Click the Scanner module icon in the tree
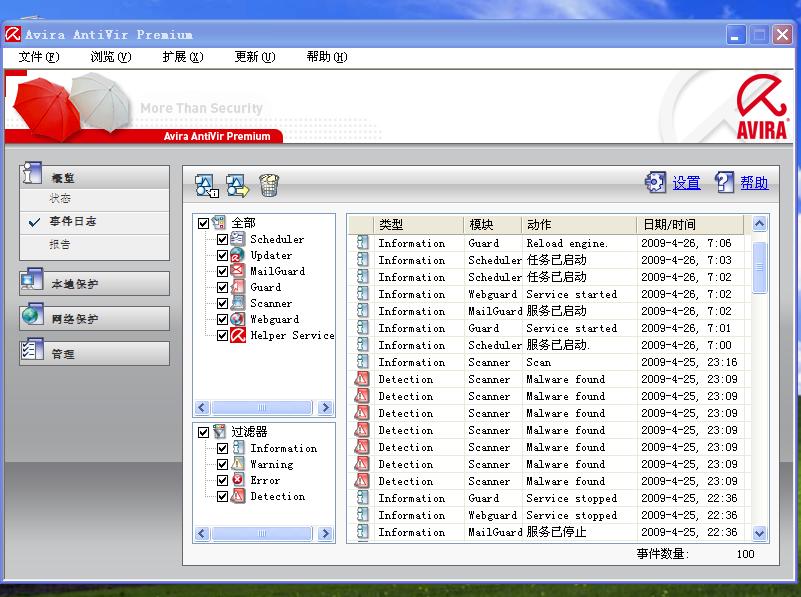 pyautogui.click(x=238, y=303)
